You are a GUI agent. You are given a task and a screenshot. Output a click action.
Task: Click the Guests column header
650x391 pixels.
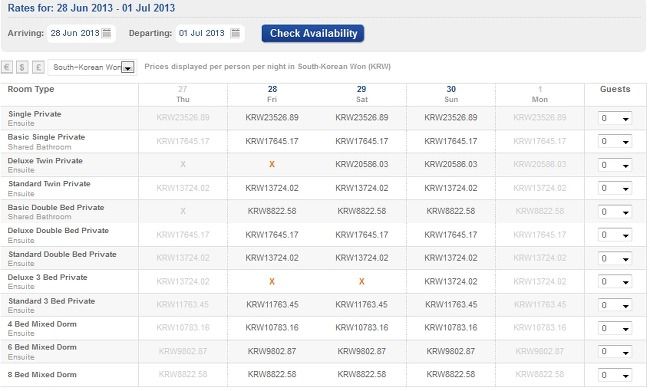click(615, 89)
